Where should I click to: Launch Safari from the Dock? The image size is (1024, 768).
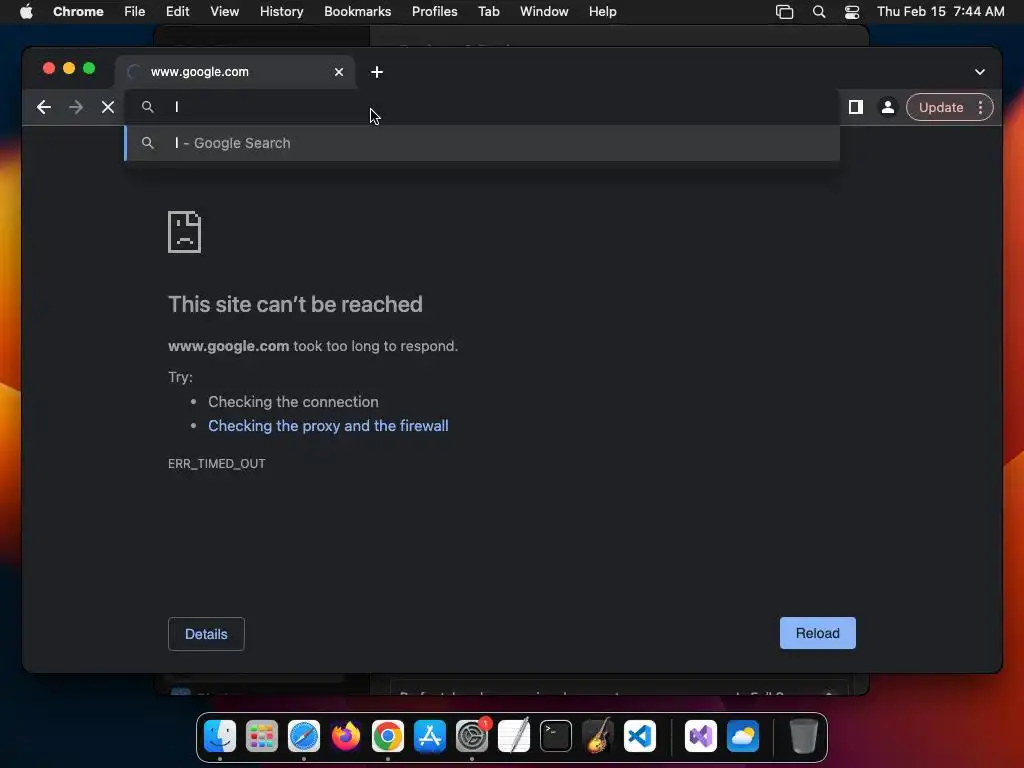click(304, 737)
